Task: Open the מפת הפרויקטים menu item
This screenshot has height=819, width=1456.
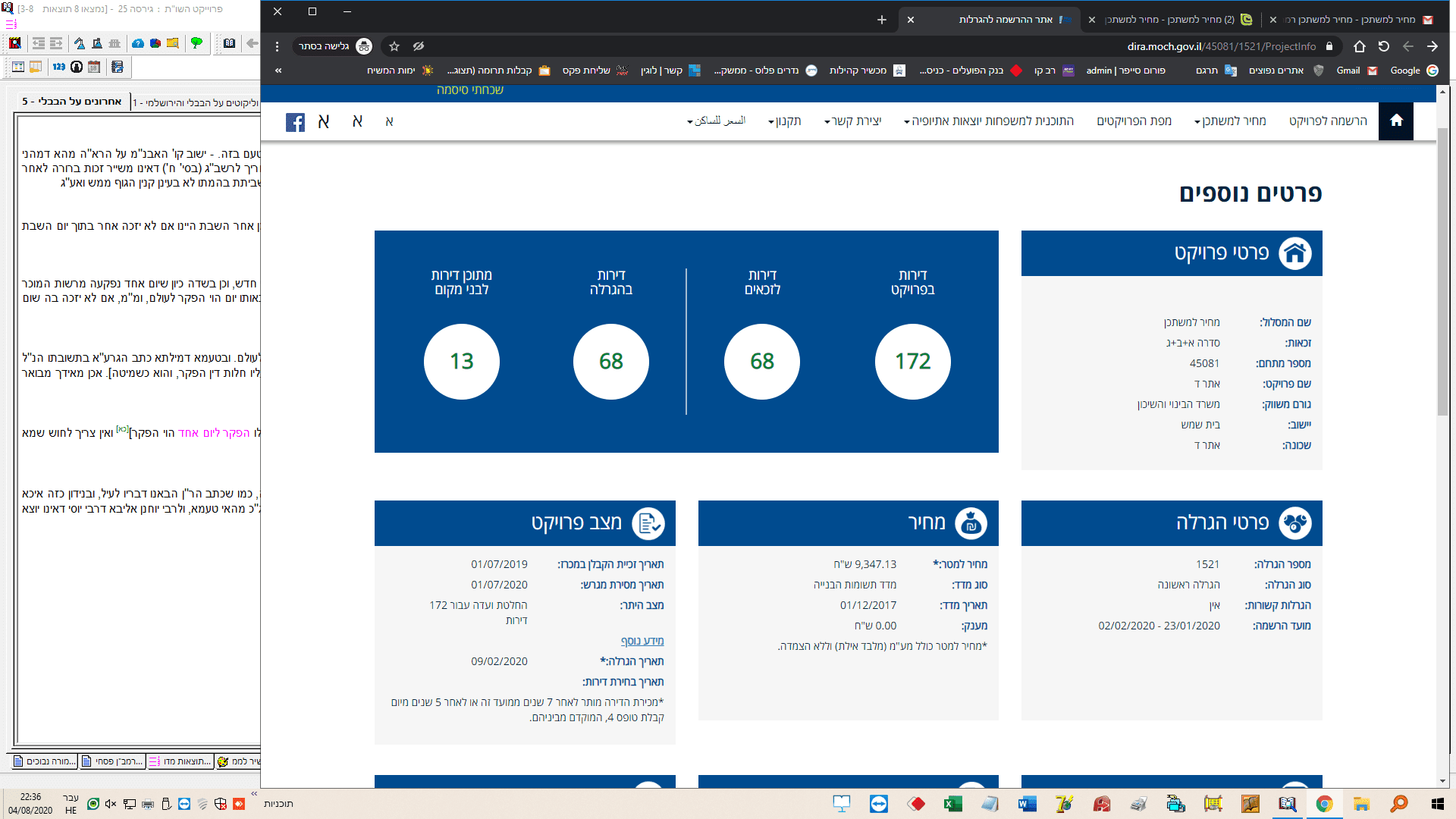Action: pos(1134,121)
